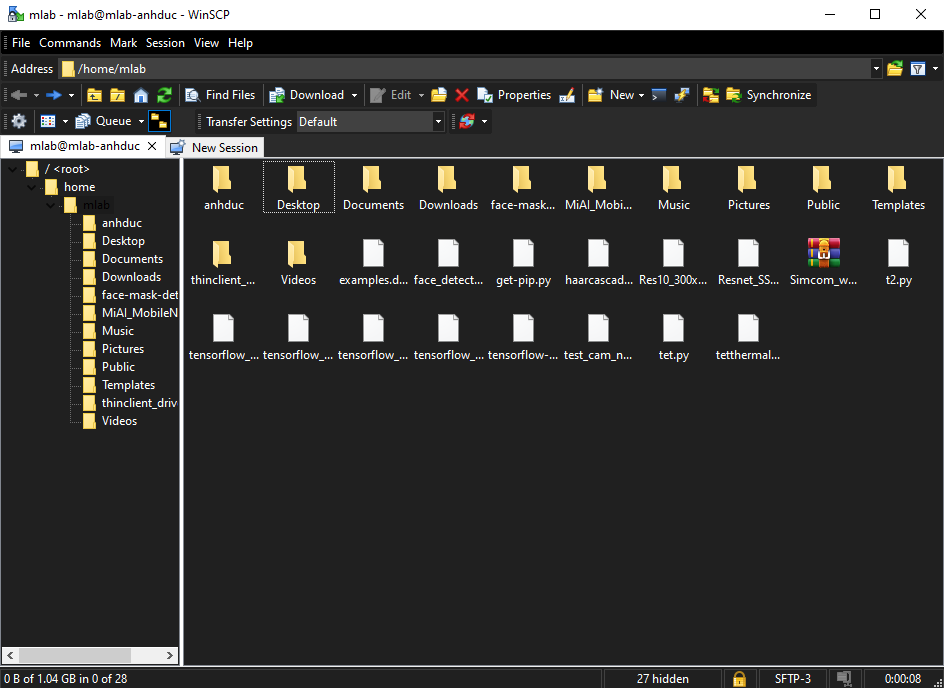Go forward with the blue arrow icon
This screenshot has width=944, height=688.
click(x=54, y=95)
